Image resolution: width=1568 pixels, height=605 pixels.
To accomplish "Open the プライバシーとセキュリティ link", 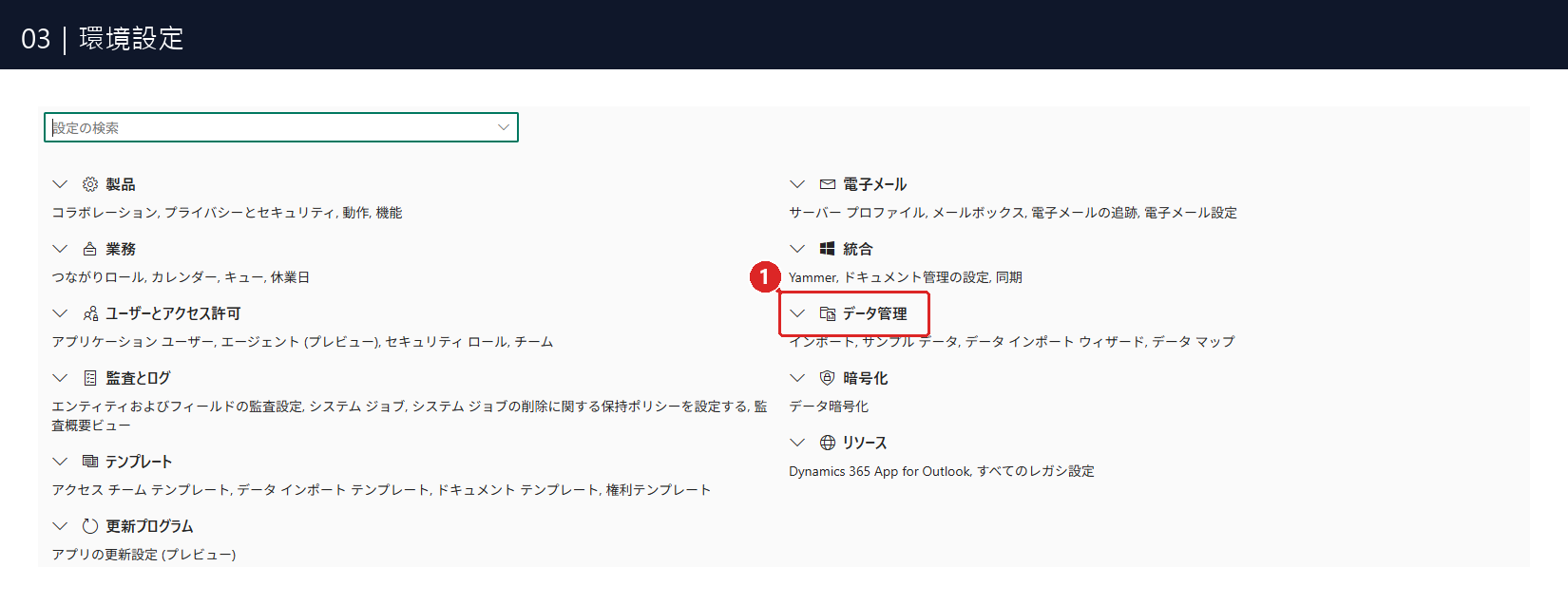I will point(250,213).
